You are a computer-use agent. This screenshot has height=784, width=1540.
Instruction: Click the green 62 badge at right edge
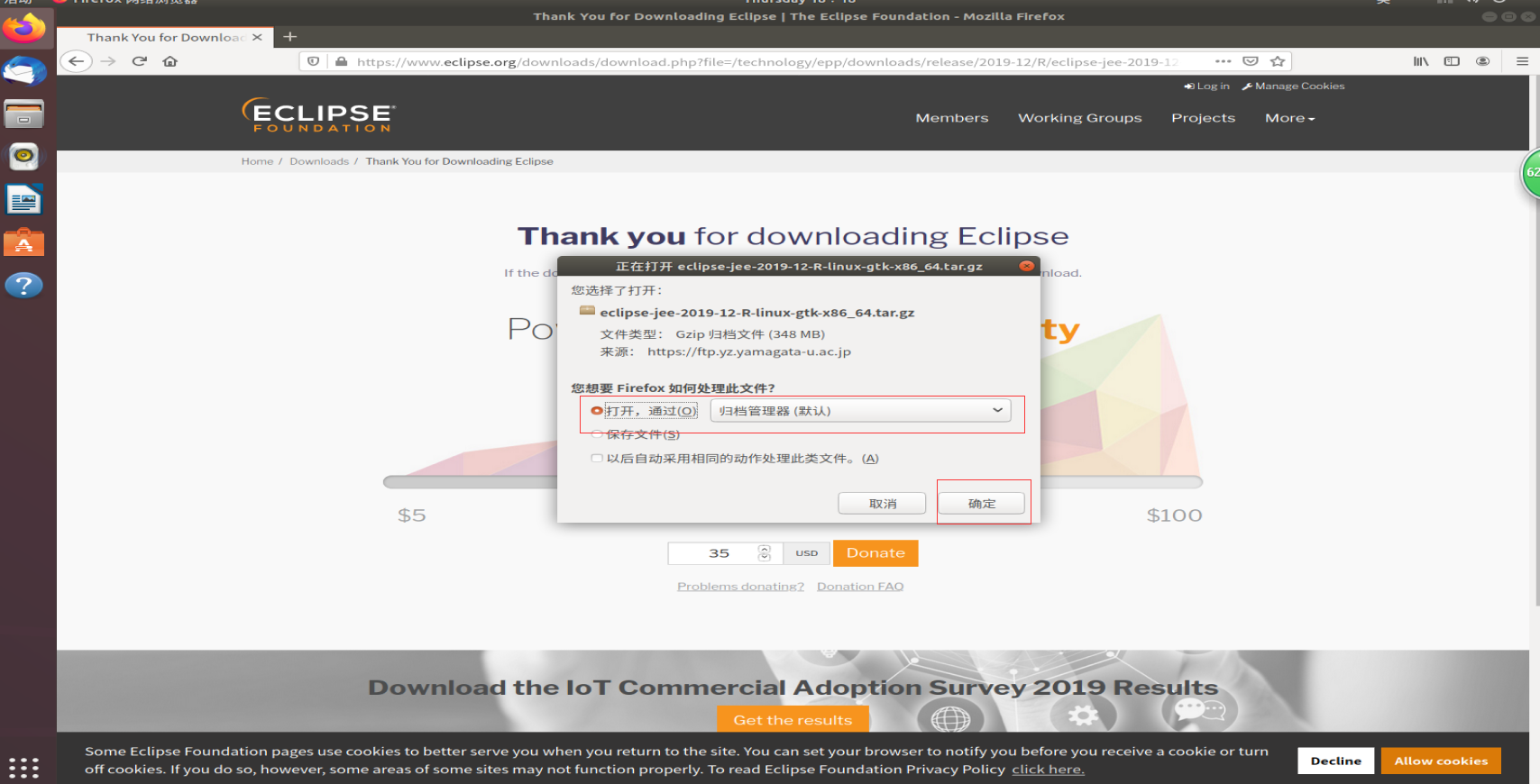pos(1531,173)
